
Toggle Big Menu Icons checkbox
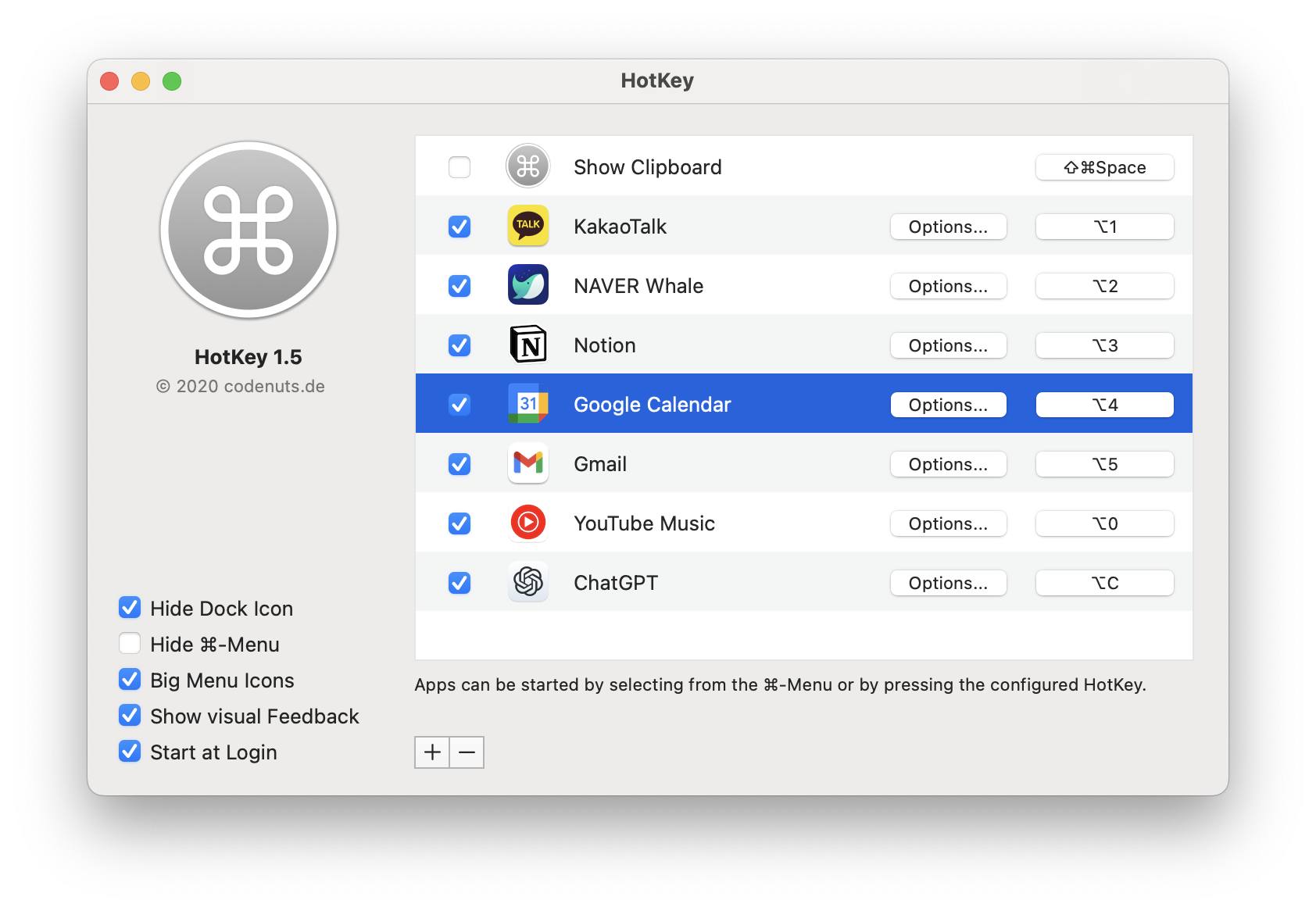(x=130, y=680)
